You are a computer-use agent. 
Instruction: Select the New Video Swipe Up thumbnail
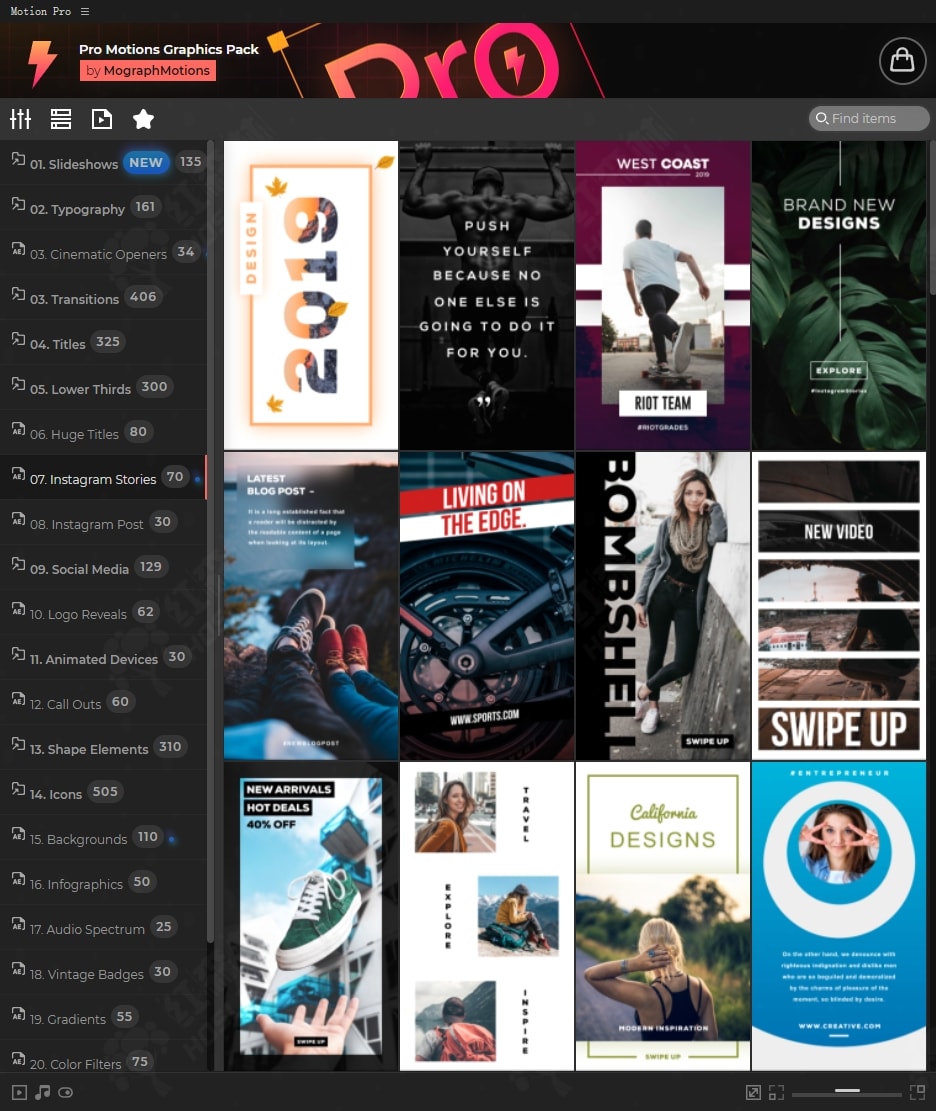point(839,606)
